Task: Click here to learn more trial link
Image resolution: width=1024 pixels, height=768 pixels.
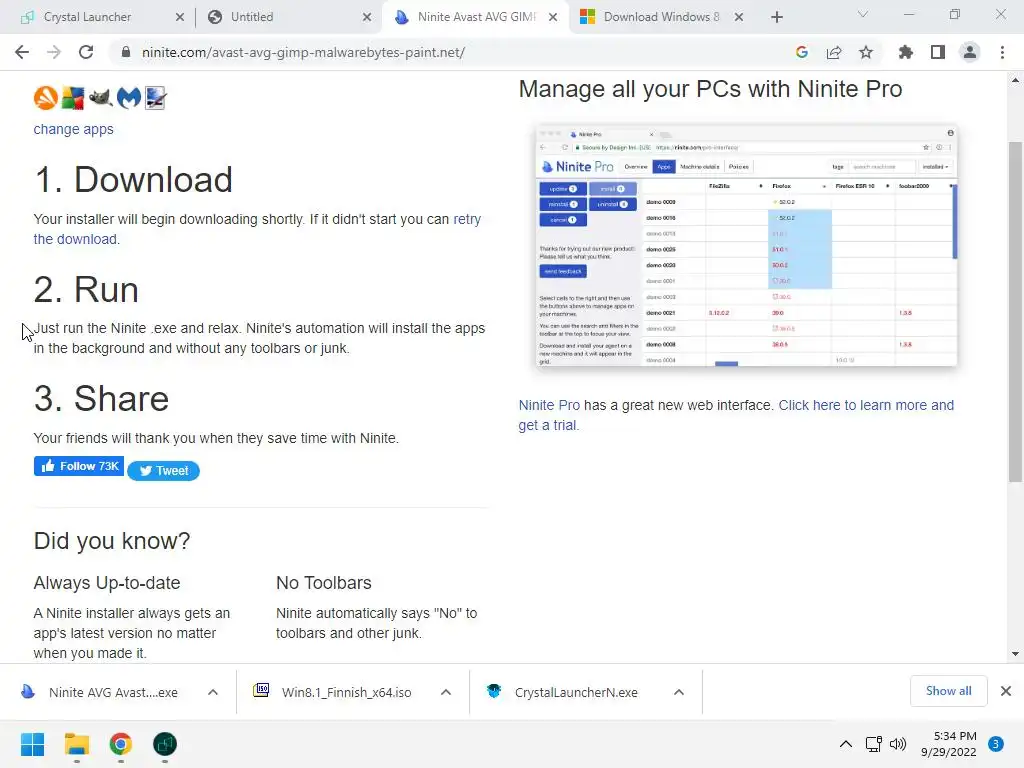Action: tap(736, 415)
